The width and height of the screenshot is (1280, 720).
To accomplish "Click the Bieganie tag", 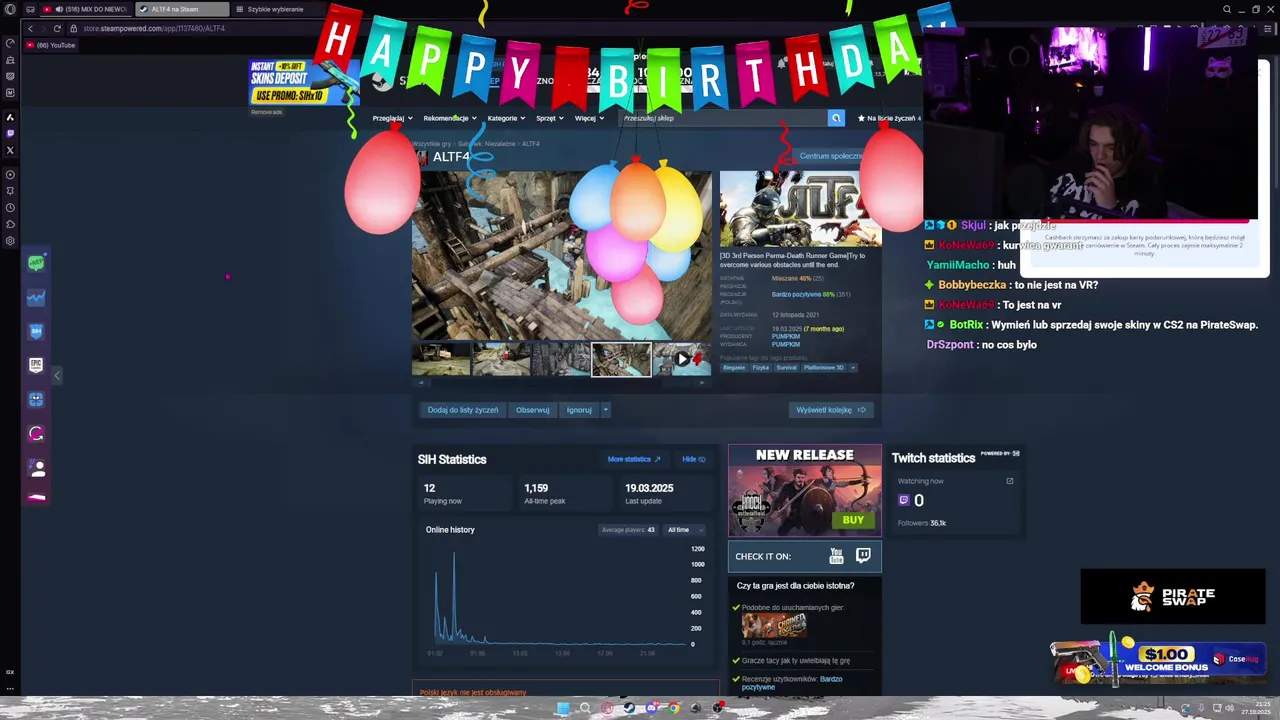I will 734,367.
